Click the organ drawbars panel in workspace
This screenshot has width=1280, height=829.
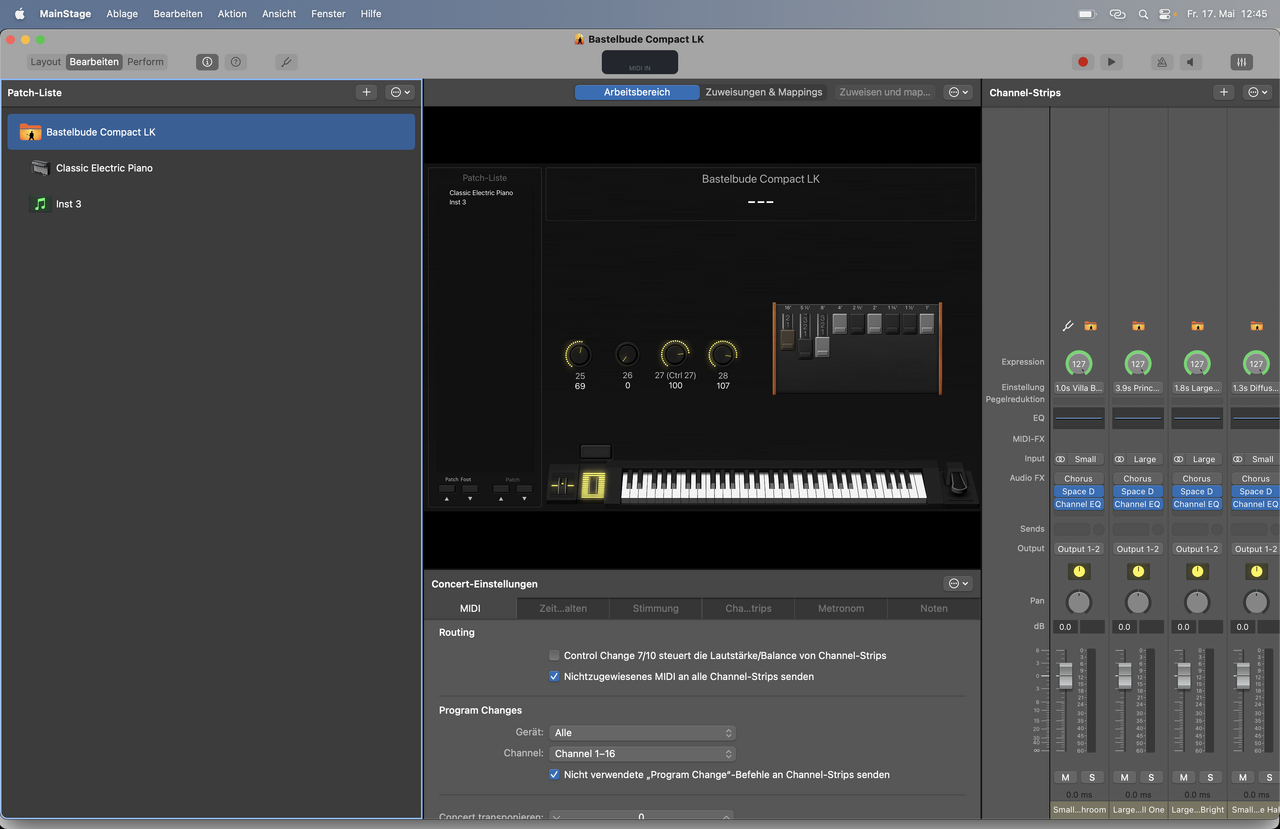(x=857, y=347)
